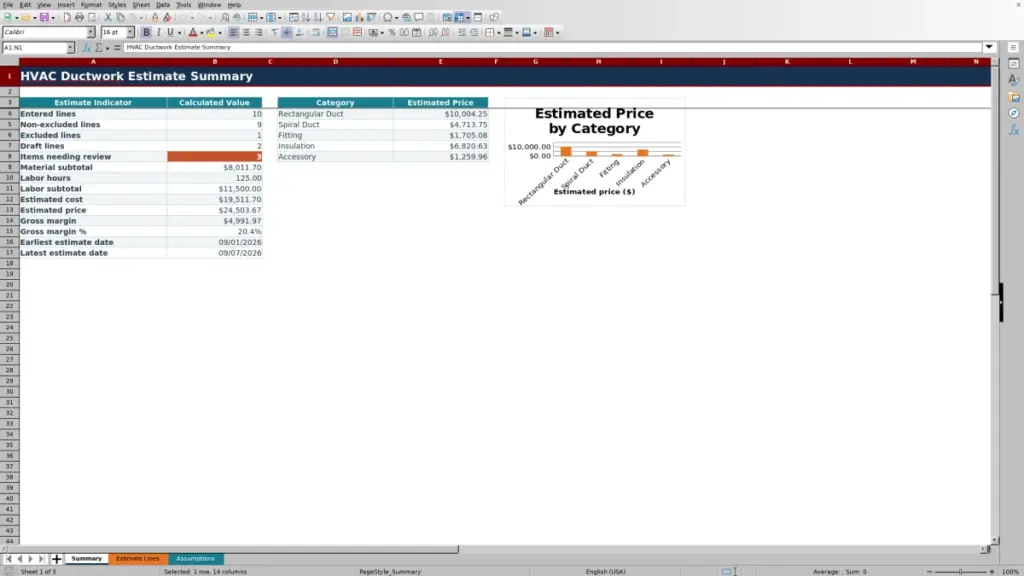Viewport: 1024px width, 576px height.
Task: Toggle wrap text
Action: 316,33
